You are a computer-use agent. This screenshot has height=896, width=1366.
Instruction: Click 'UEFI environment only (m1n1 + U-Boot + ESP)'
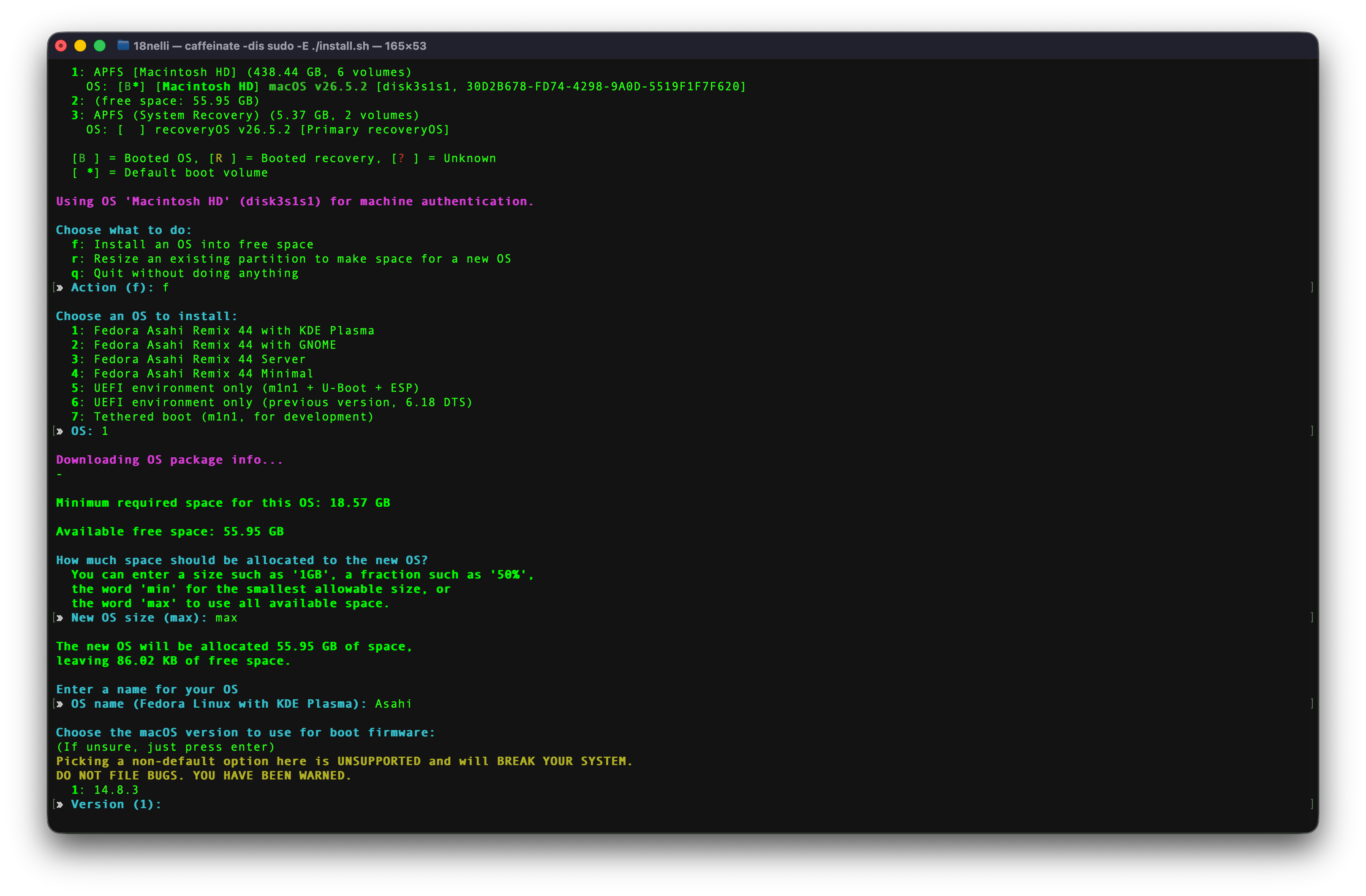(x=256, y=388)
